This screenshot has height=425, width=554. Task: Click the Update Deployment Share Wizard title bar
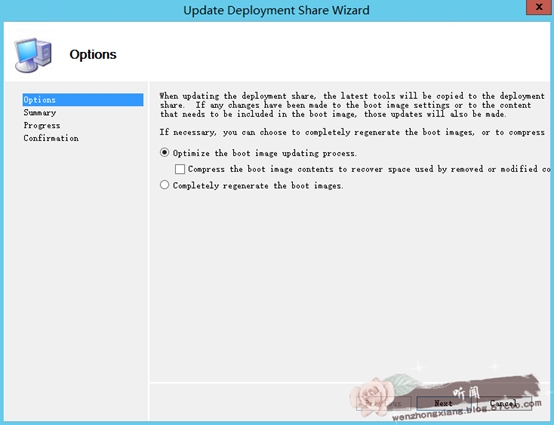276,10
